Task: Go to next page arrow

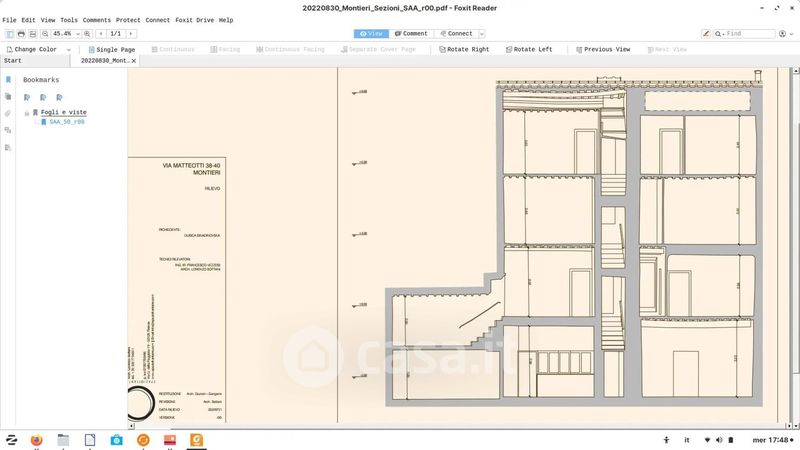Action: click(x=131, y=34)
